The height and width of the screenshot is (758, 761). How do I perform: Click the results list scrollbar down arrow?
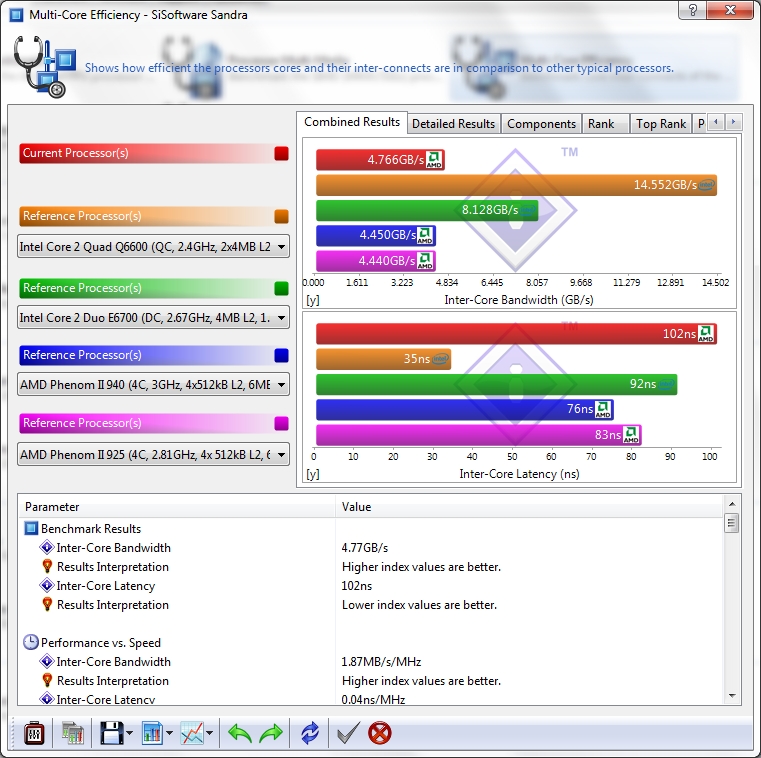(x=732, y=696)
